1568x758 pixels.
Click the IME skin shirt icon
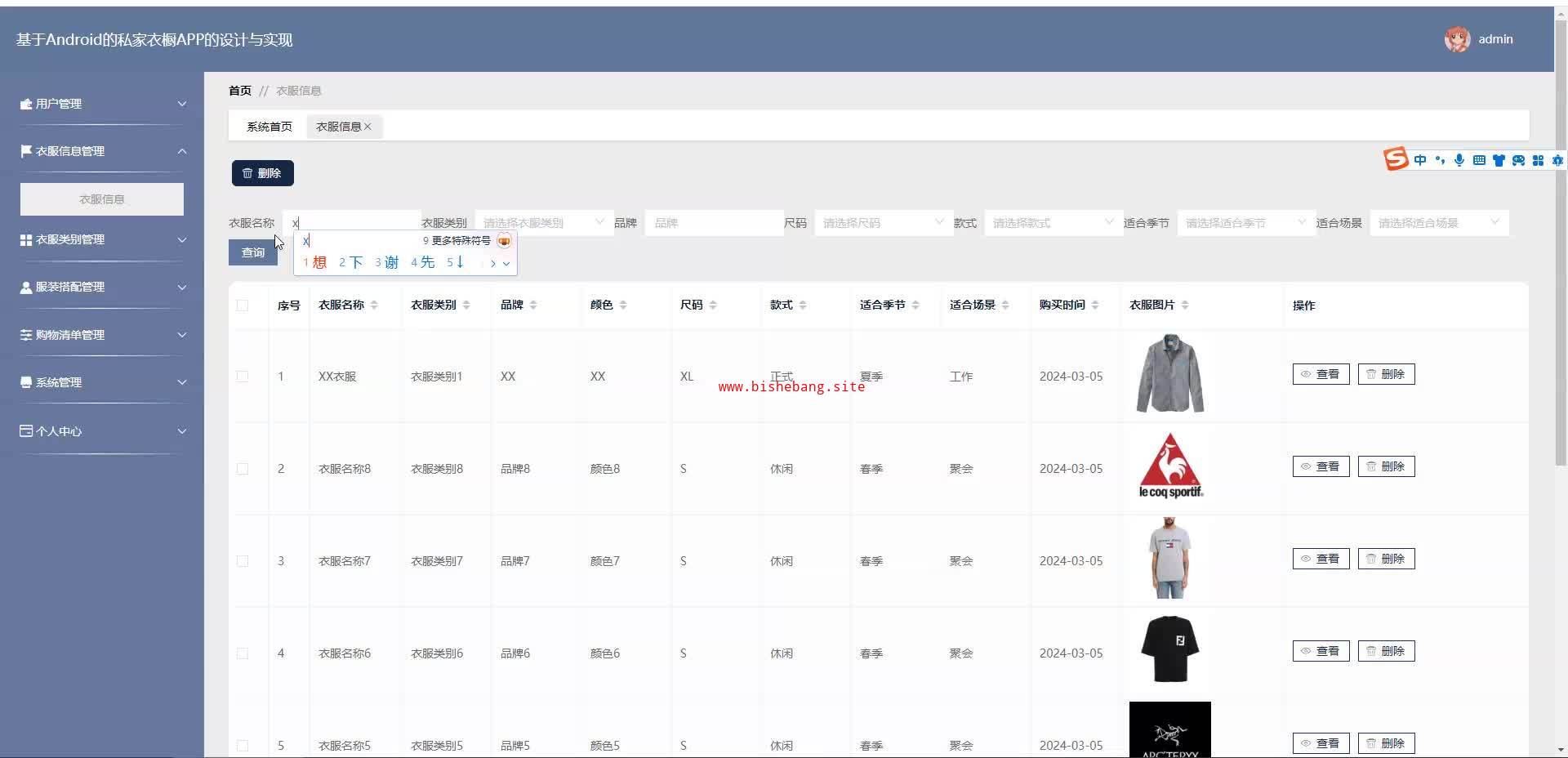(x=1499, y=160)
